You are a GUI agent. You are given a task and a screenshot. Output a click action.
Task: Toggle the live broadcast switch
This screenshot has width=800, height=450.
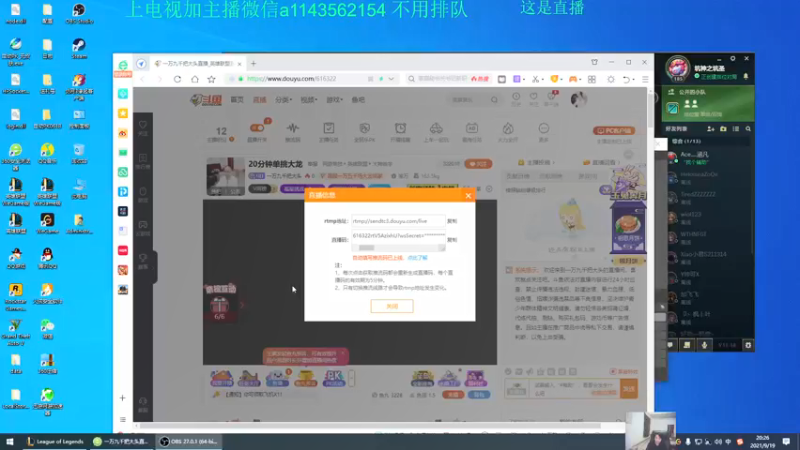[257, 128]
